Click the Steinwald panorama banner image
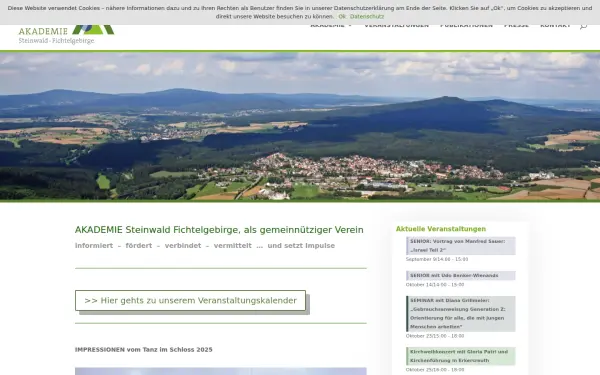This screenshot has height=375, width=600. coord(300,126)
